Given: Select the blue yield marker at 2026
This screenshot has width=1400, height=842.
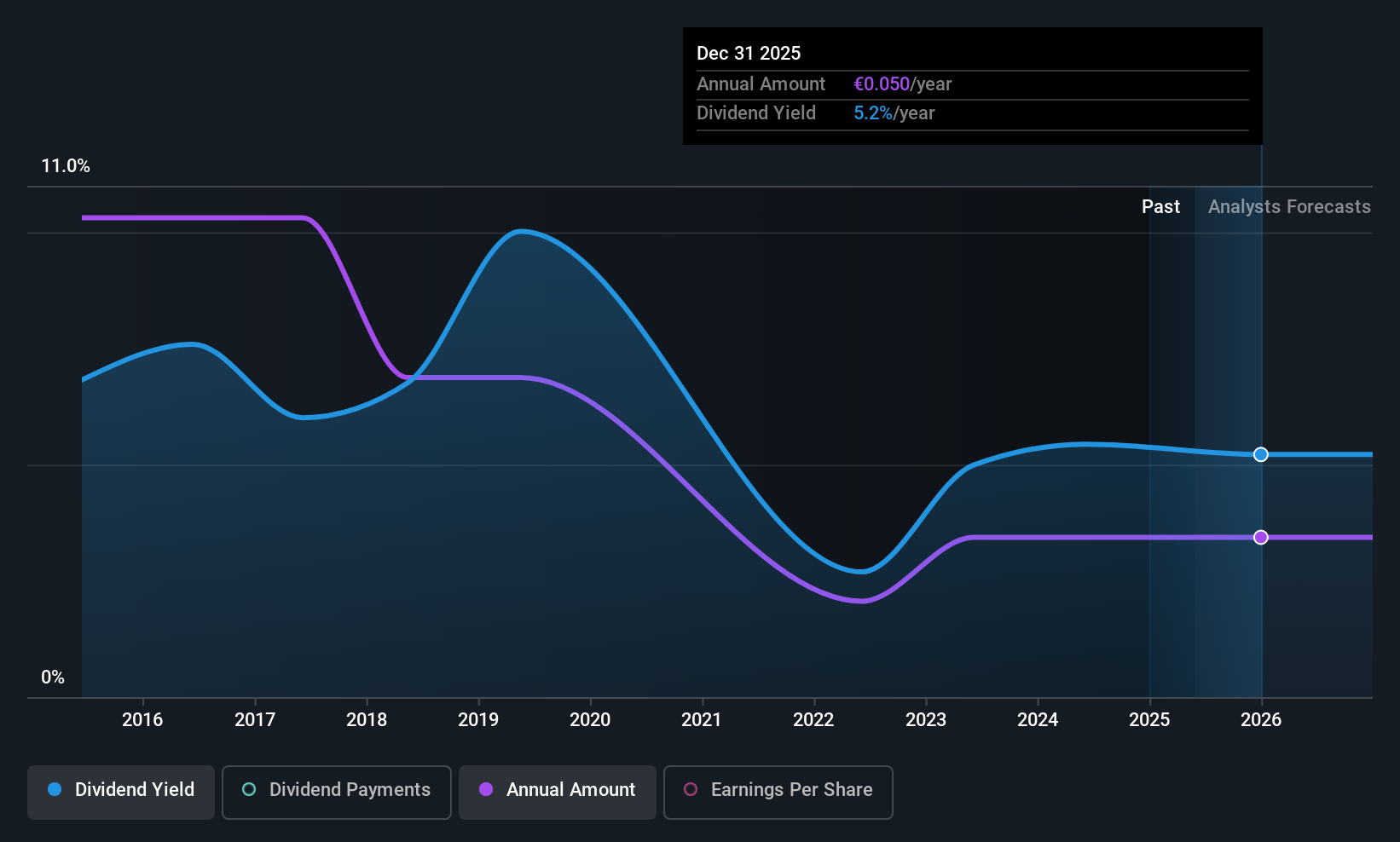Looking at the screenshot, I should coord(1261,454).
